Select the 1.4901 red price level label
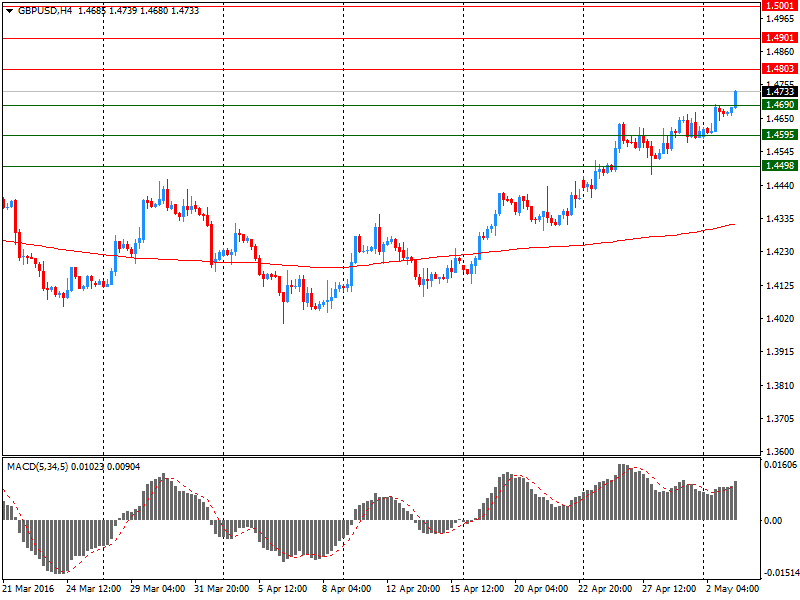This screenshot has width=800, height=600. point(780,38)
